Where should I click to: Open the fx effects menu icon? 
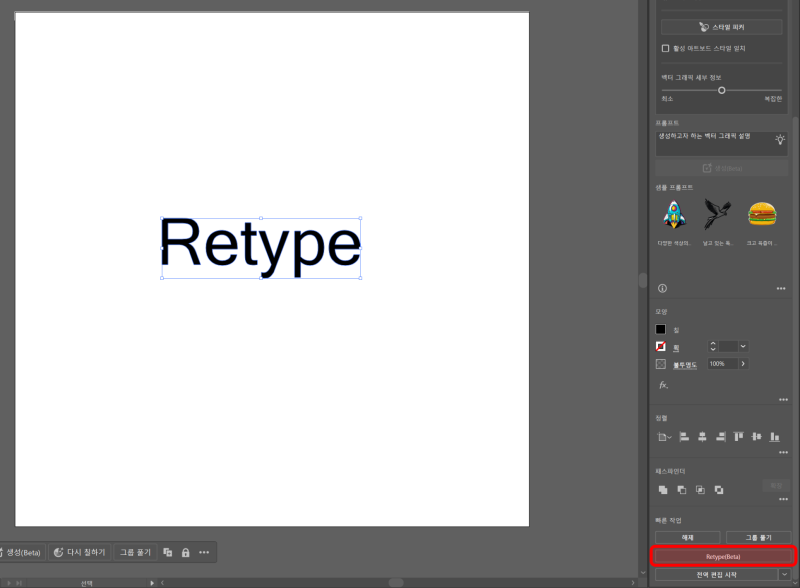[663, 385]
